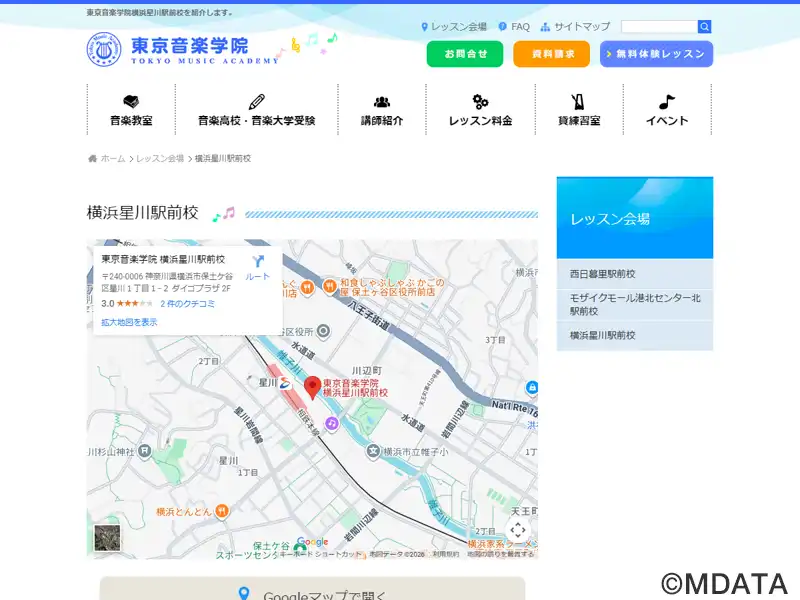
Task: Click the Hoshikawa station icon on map
Action: click(286, 383)
